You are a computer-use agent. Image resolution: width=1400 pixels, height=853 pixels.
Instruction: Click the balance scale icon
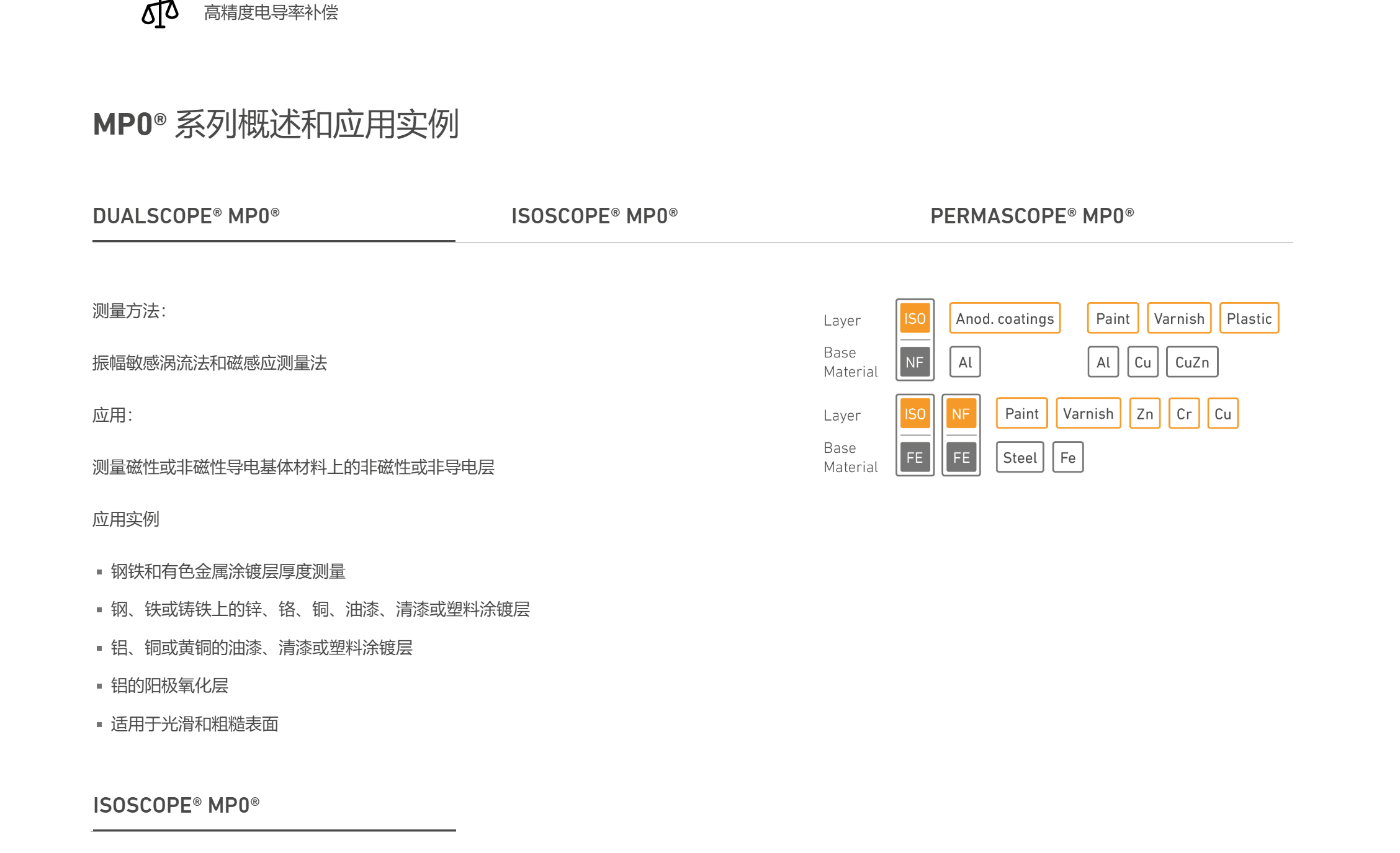[160, 14]
